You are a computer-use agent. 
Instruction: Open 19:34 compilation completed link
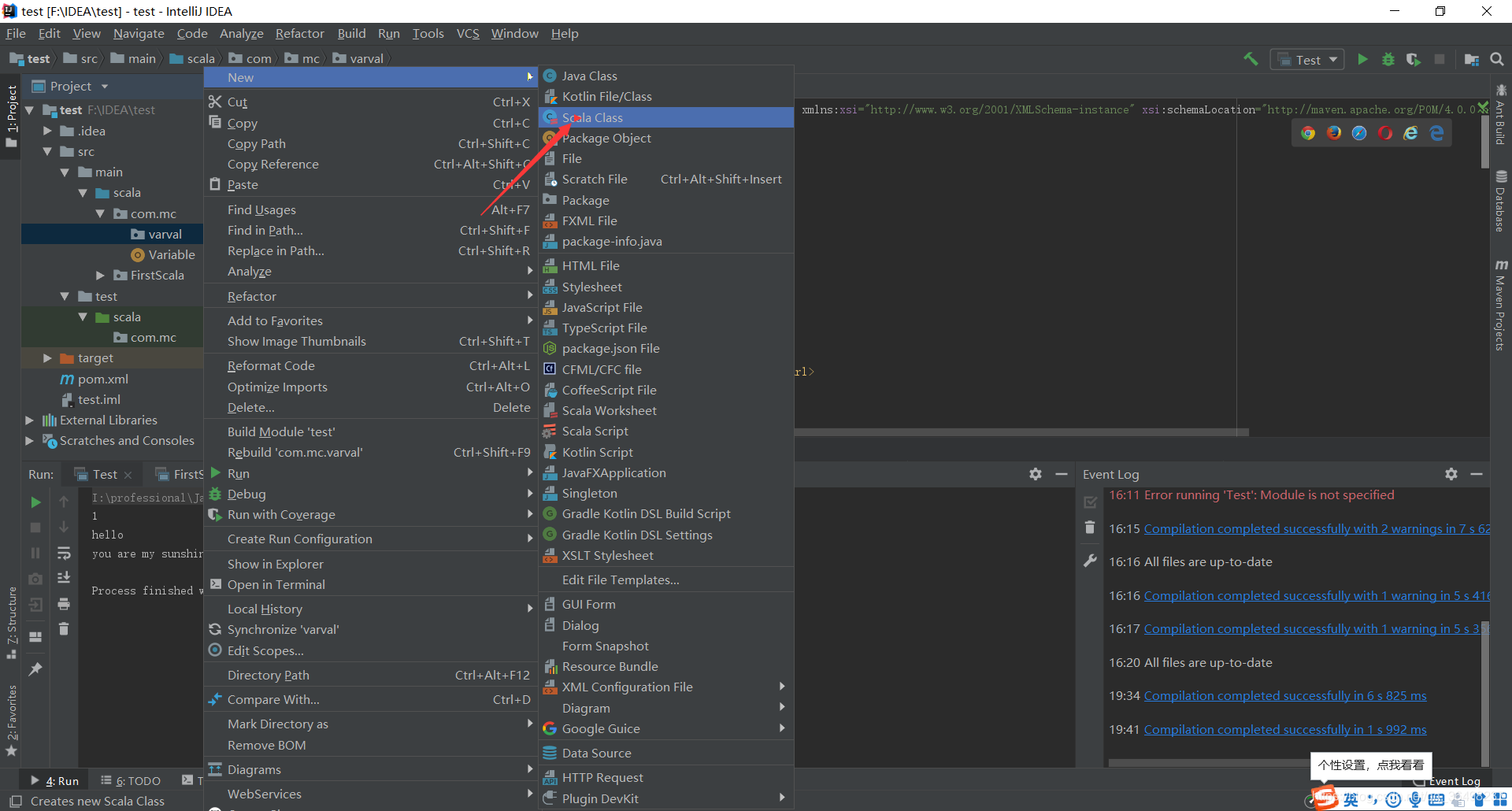[x=1285, y=695]
